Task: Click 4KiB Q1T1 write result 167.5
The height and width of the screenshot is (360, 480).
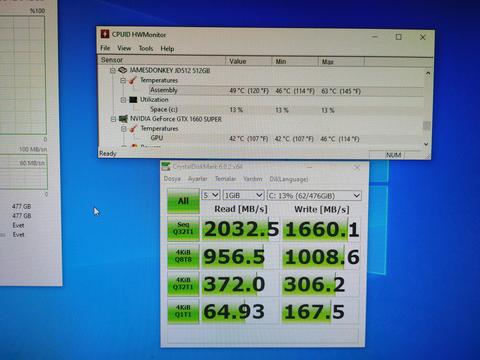Action: [322, 312]
